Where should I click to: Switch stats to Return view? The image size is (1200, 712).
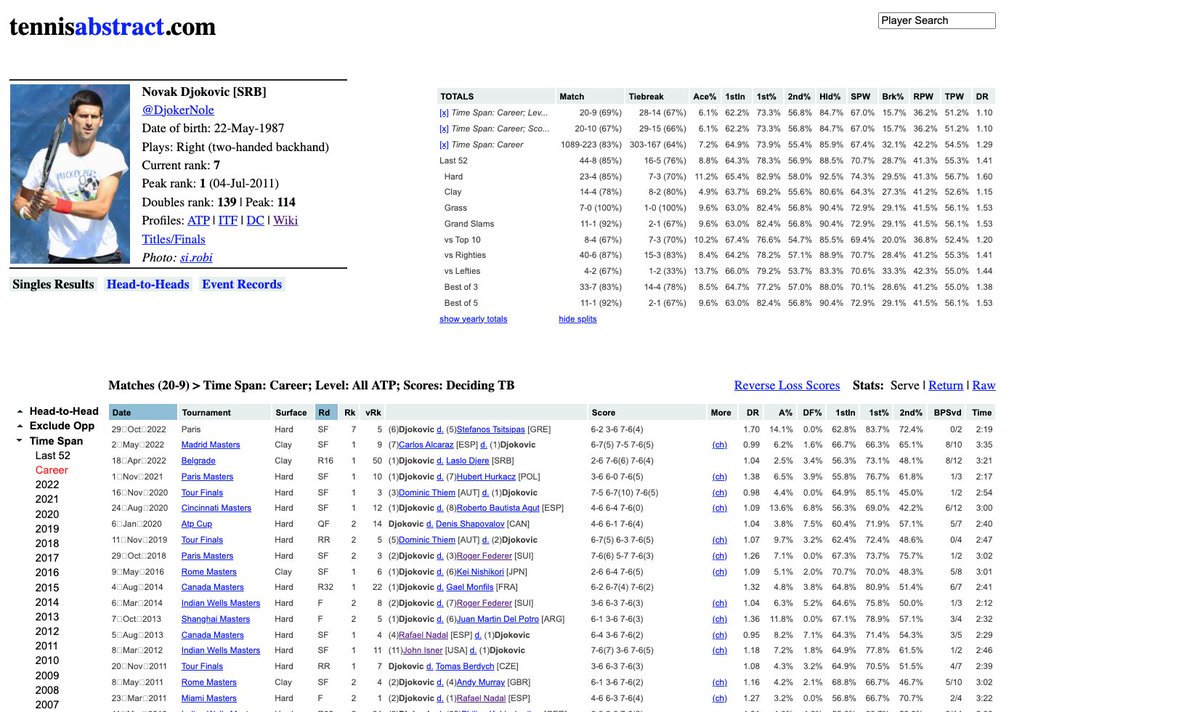tap(946, 385)
